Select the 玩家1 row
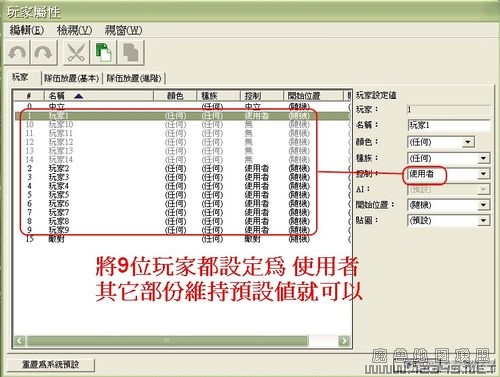 point(182,116)
